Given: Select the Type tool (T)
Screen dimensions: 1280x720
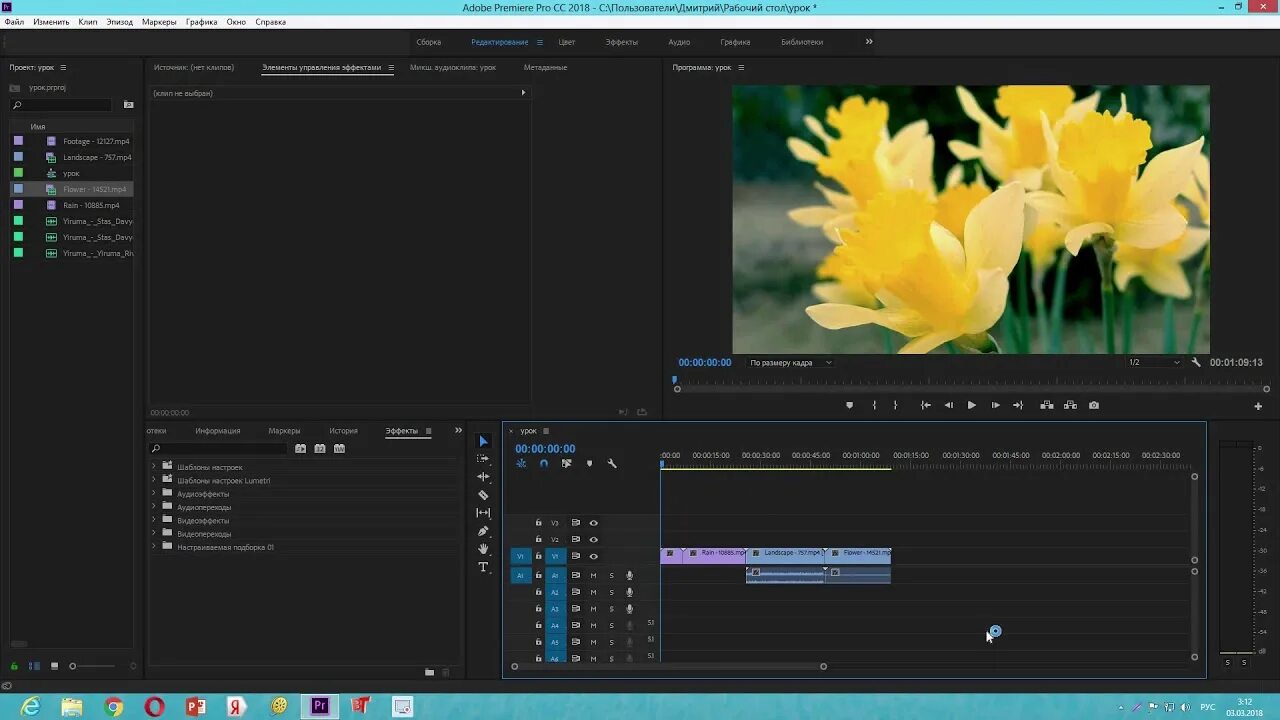Looking at the screenshot, I should tap(483, 567).
